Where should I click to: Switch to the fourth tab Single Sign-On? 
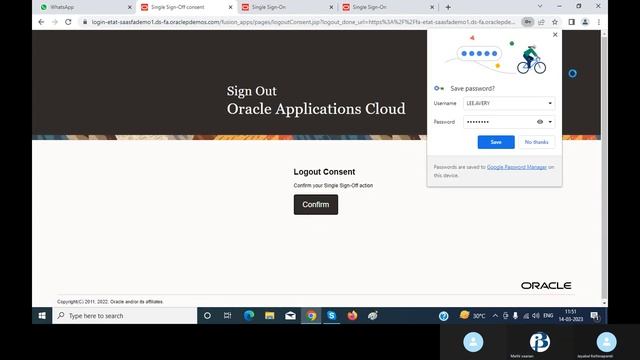[x=387, y=7]
